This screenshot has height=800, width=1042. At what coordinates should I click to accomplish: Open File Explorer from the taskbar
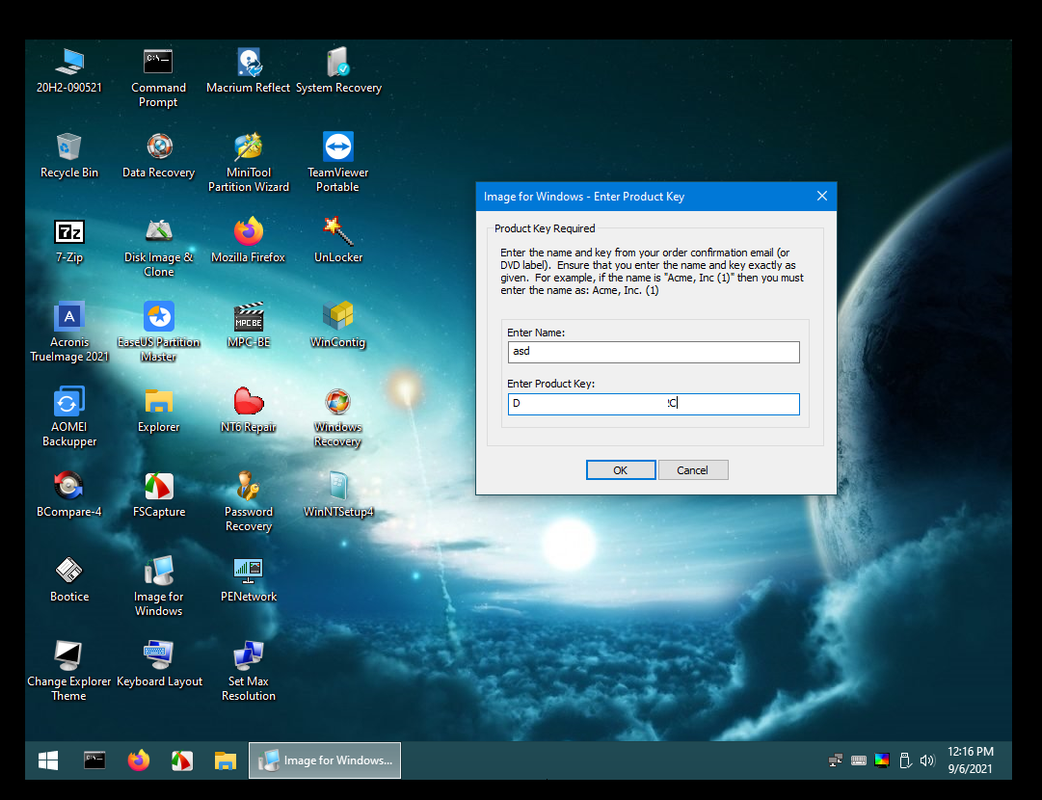click(x=225, y=760)
